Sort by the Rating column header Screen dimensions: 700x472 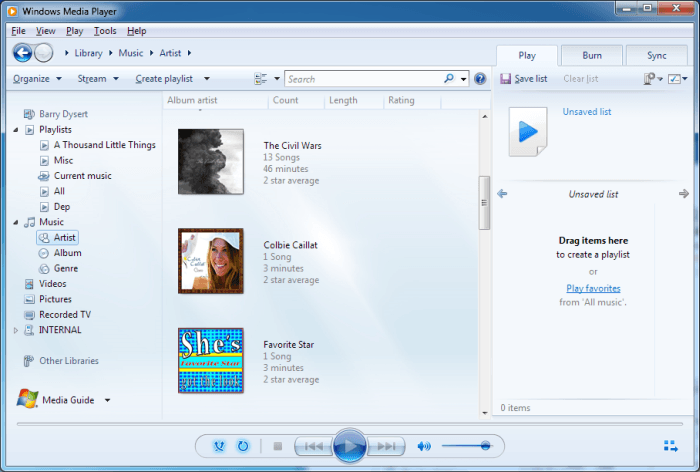click(412, 100)
